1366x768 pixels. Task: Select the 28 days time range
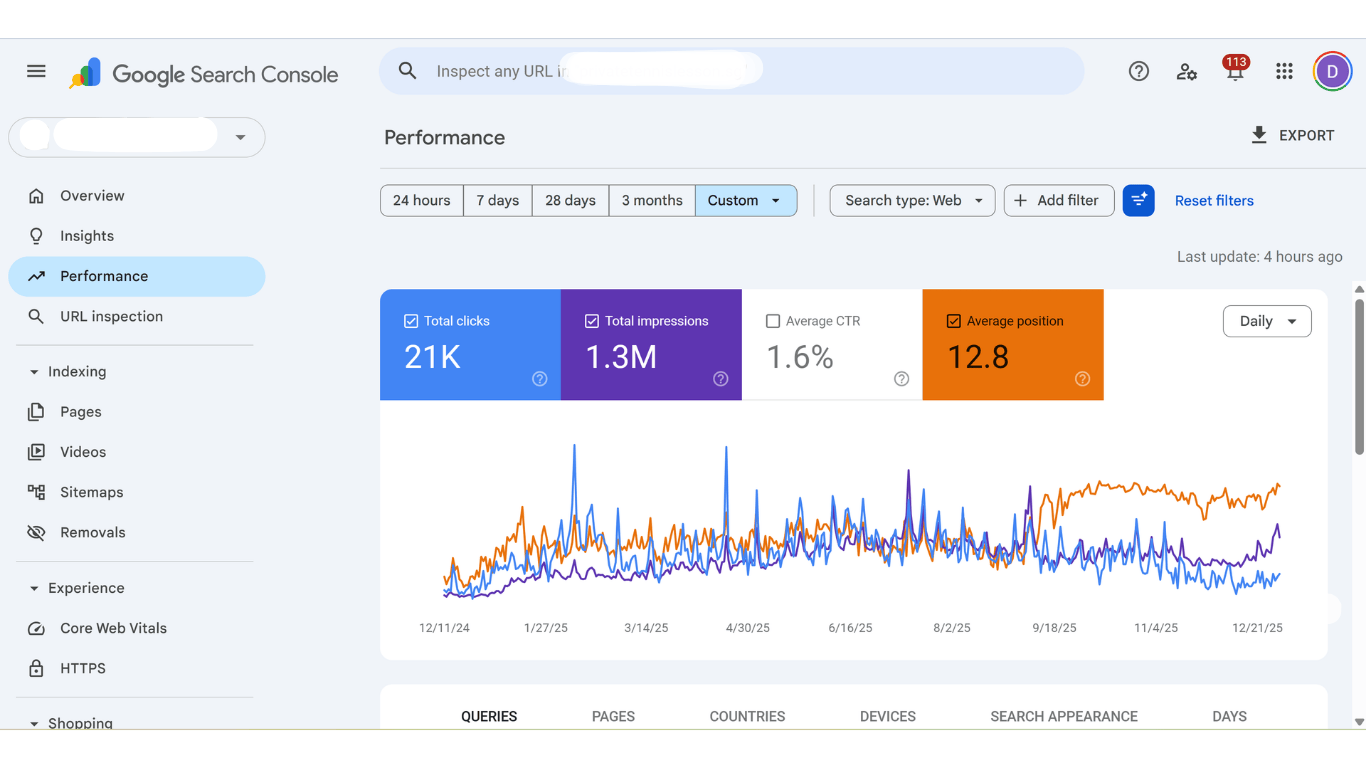[x=569, y=200]
